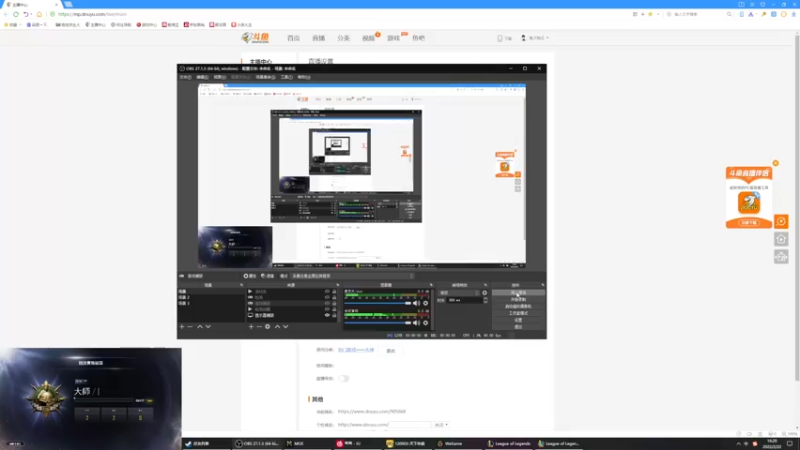The width and height of the screenshot is (800, 450).
Task: Expand the fourth source group triangle
Action: pos(250,309)
